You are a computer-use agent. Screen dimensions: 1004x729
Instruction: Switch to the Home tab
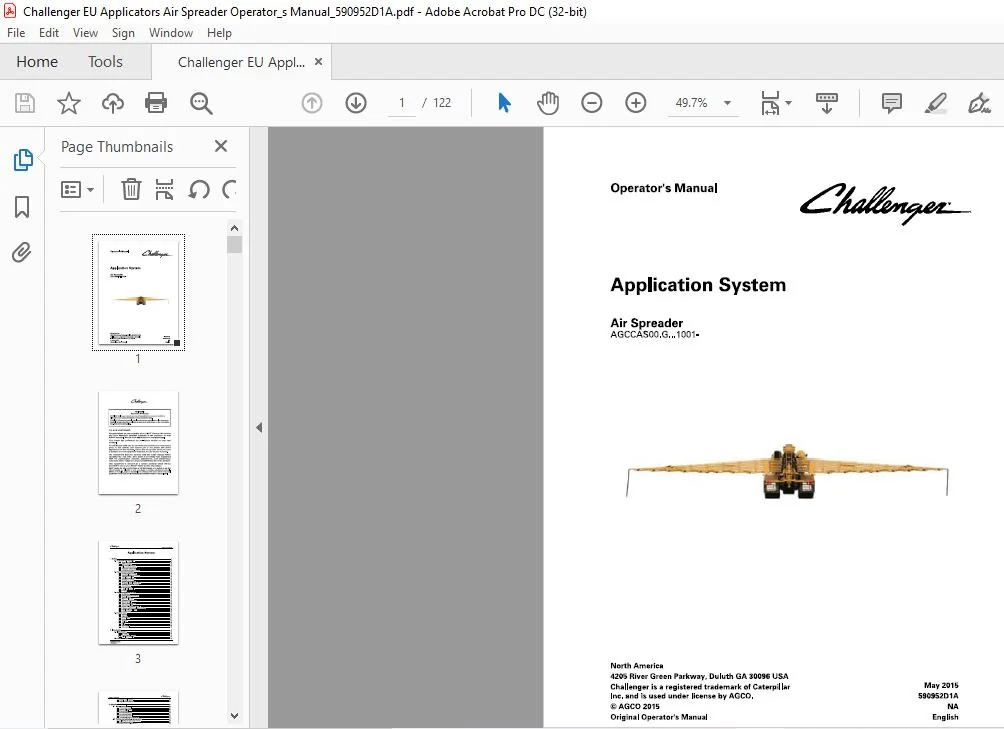[37, 61]
